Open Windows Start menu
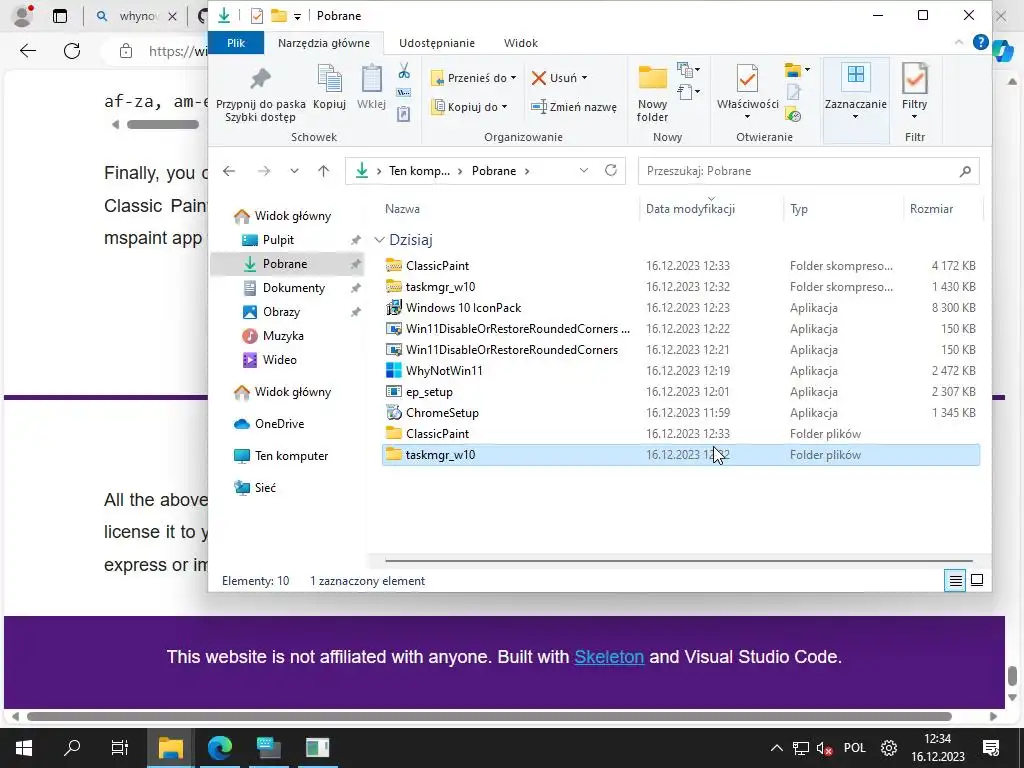This screenshot has width=1024, height=768. click(x=24, y=748)
